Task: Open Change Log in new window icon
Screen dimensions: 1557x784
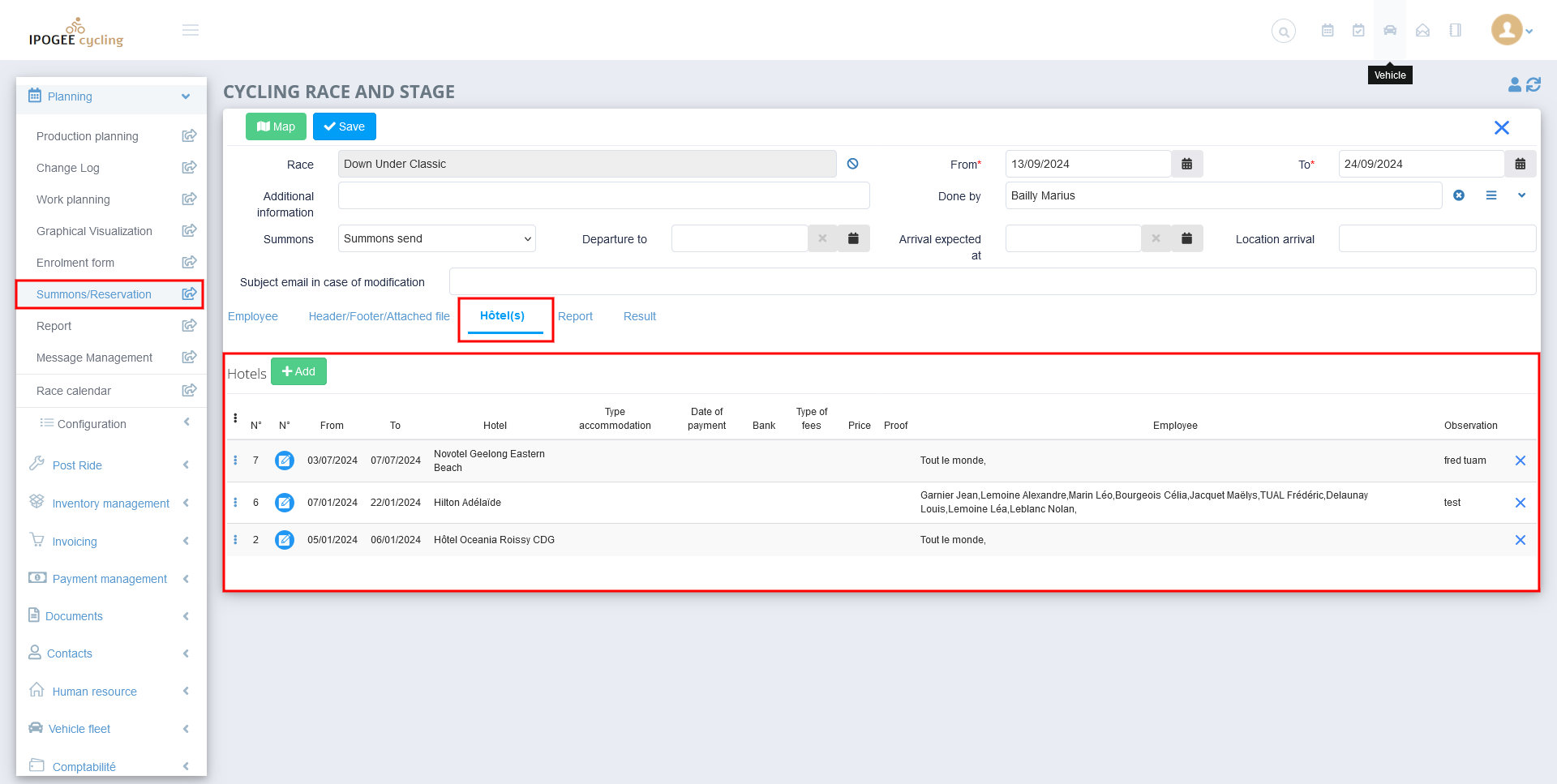Action: (x=189, y=167)
